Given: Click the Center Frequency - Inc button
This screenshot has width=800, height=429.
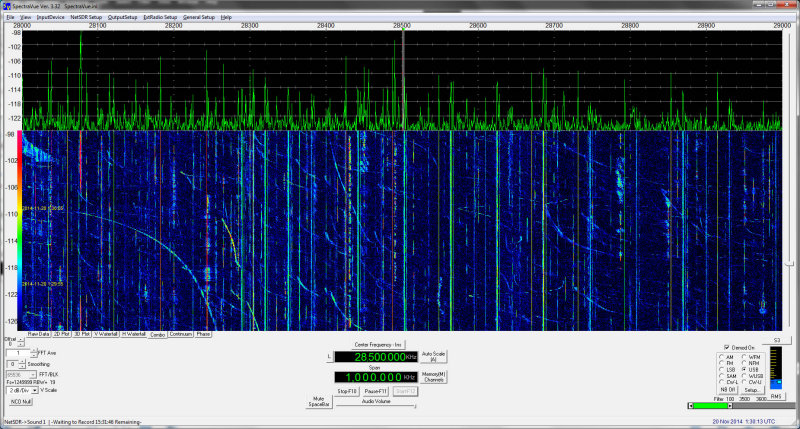Looking at the screenshot, I should tap(378, 345).
